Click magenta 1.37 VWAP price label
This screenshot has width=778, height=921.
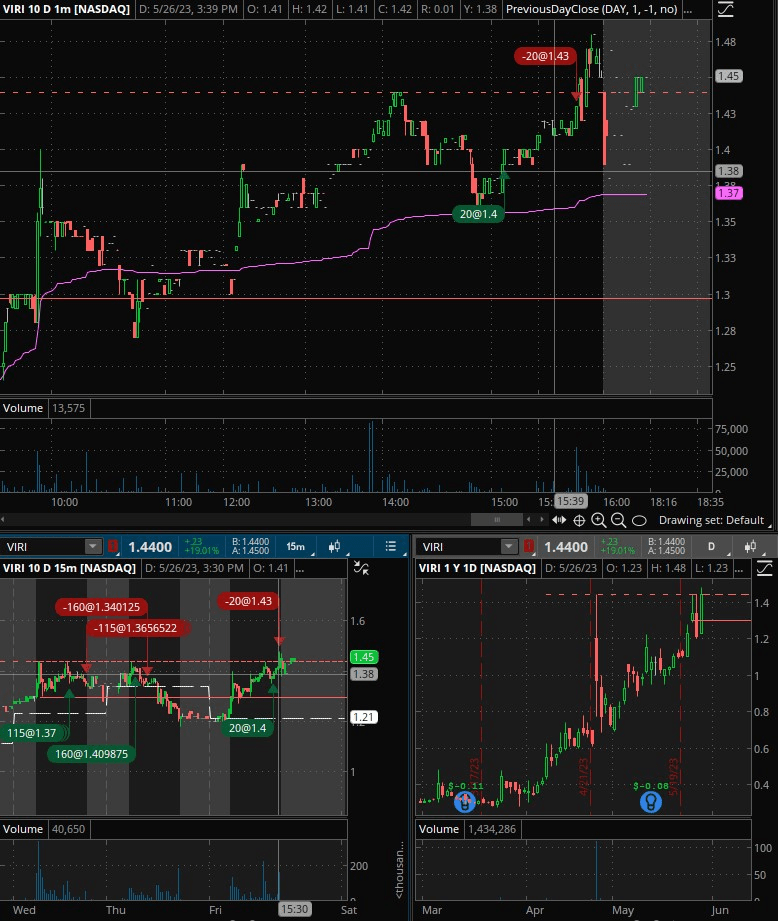point(728,193)
